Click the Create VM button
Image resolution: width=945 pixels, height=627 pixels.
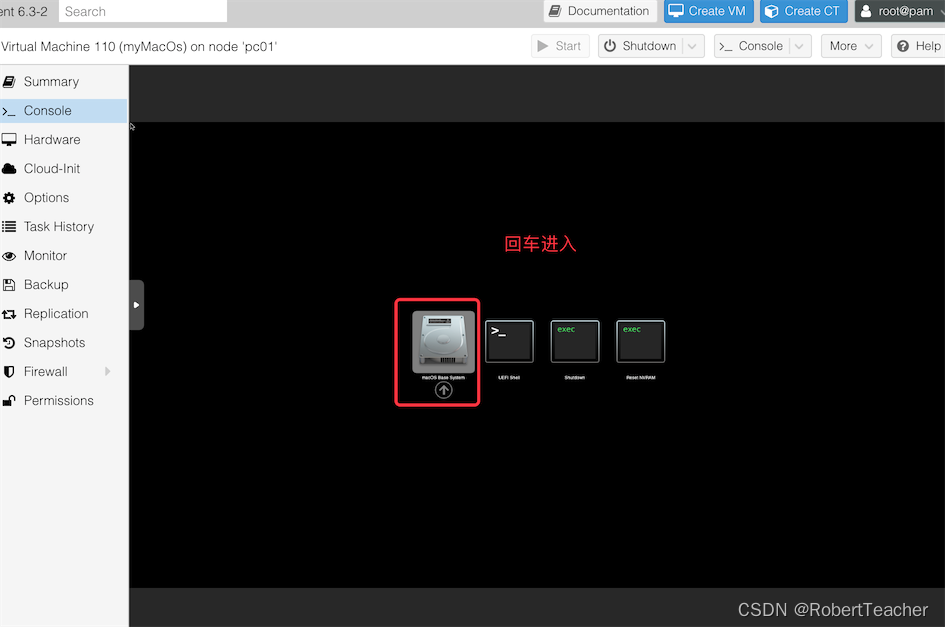click(x=708, y=11)
